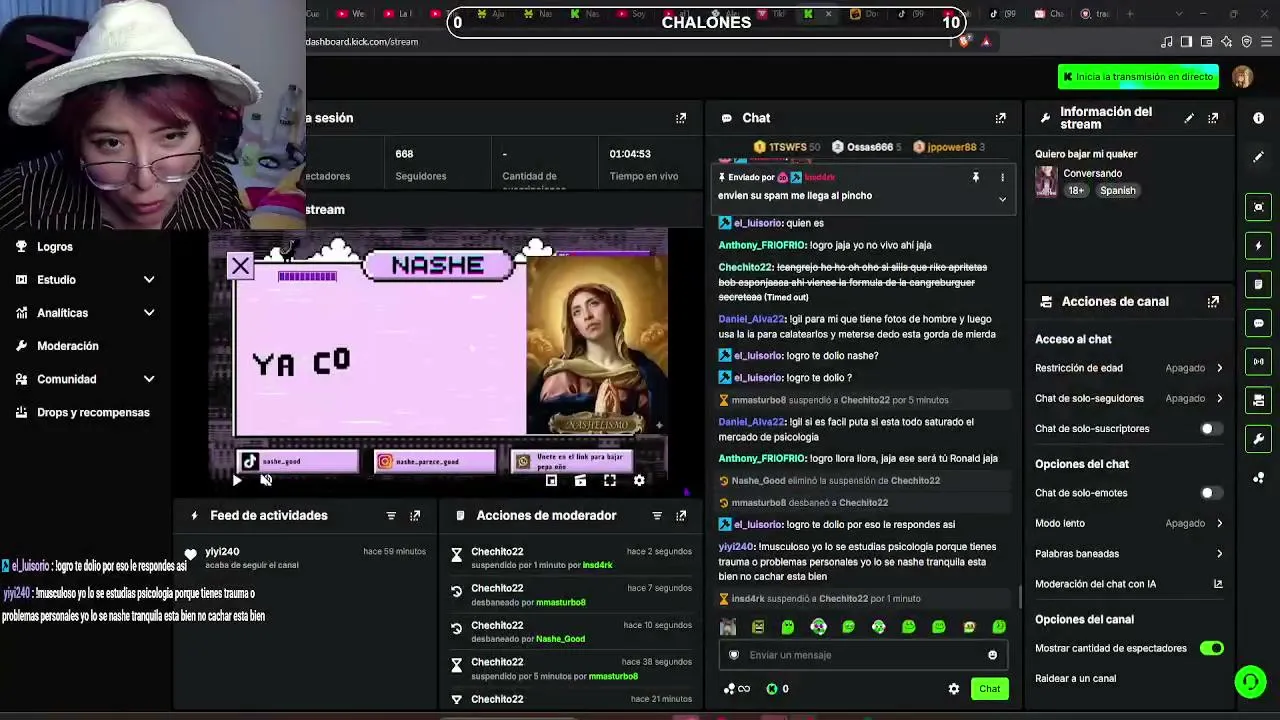The width and height of the screenshot is (1280, 720).
Task: Click Raidear a un canal
Action: [1075, 678]
